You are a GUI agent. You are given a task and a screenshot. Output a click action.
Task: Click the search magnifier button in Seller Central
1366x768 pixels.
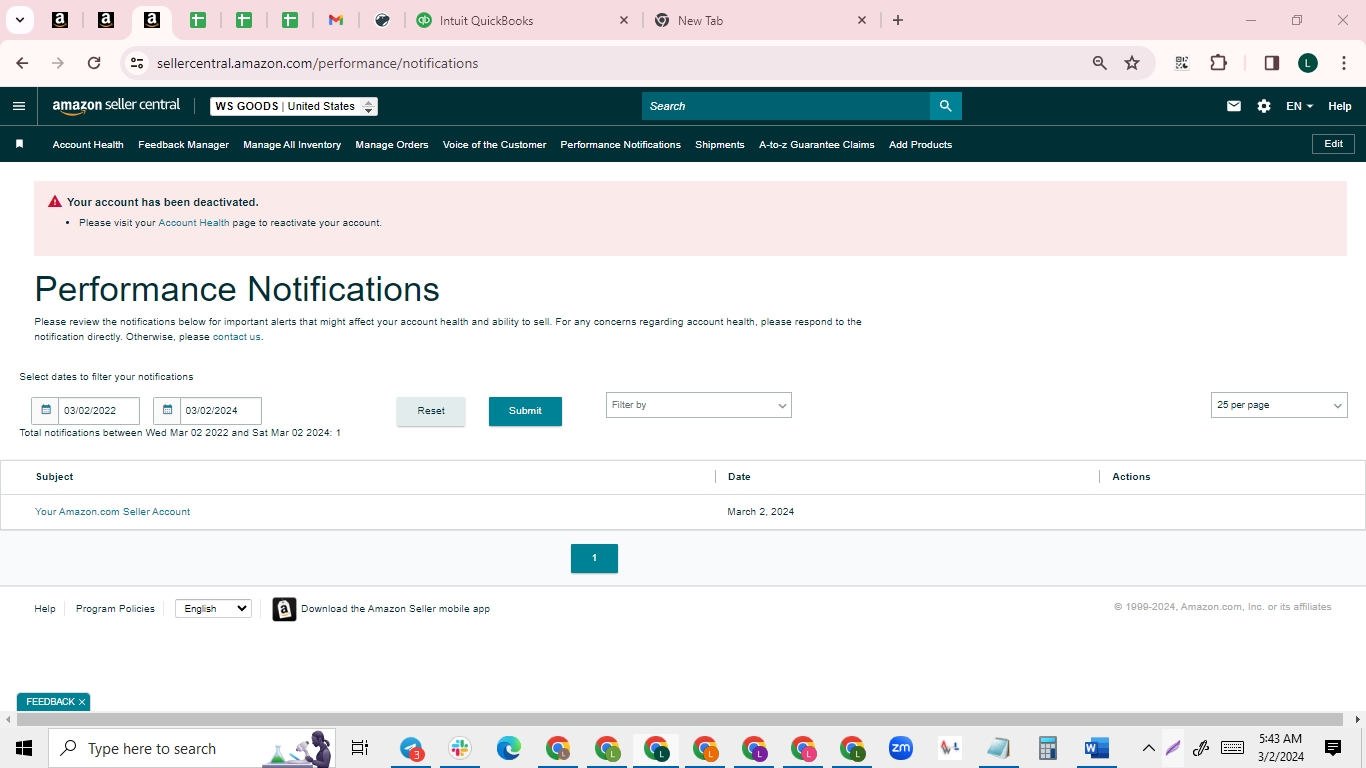pyautogui.click(x=945, y=106)
